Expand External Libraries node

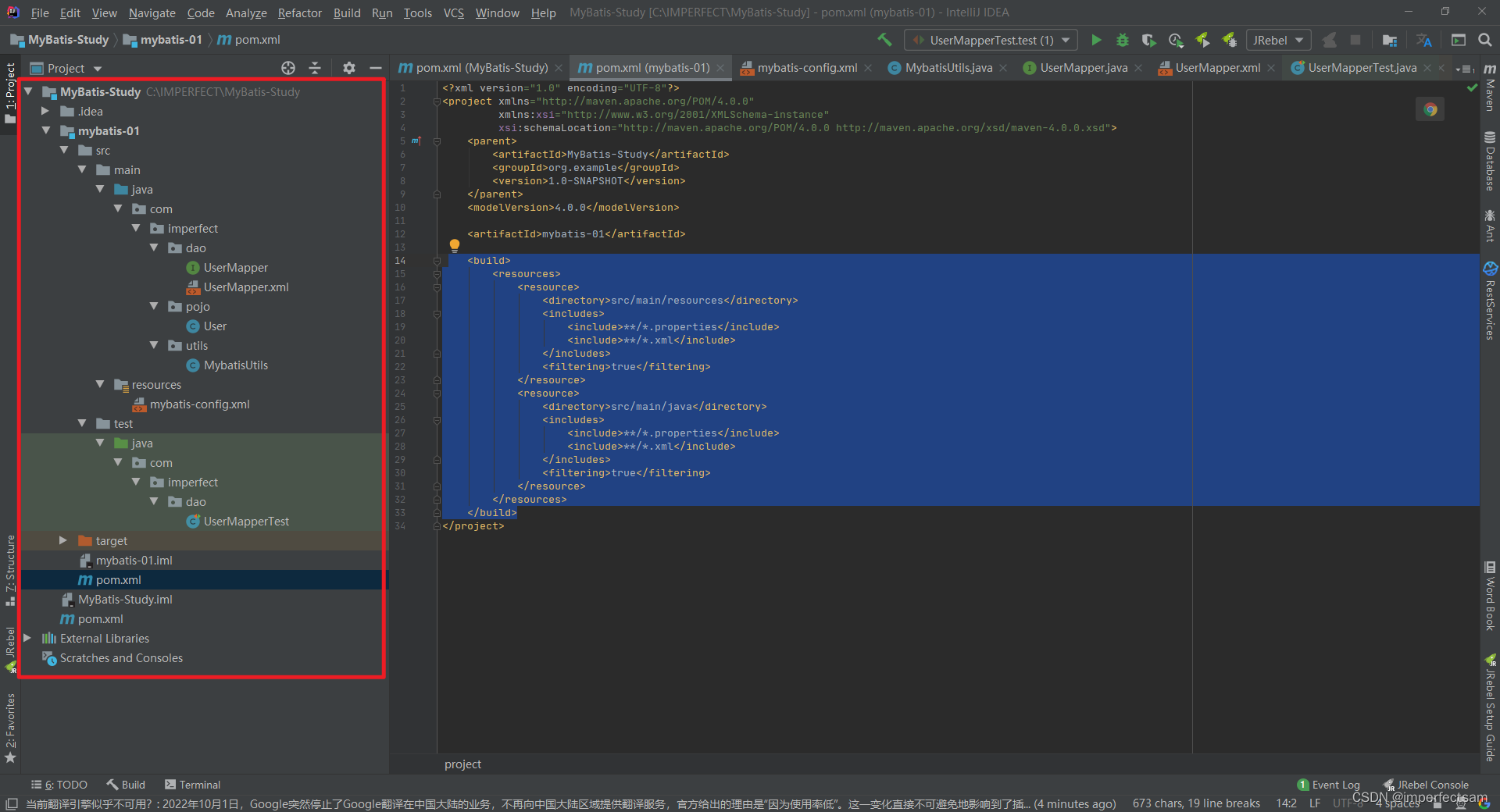click(x=27, y=638)
